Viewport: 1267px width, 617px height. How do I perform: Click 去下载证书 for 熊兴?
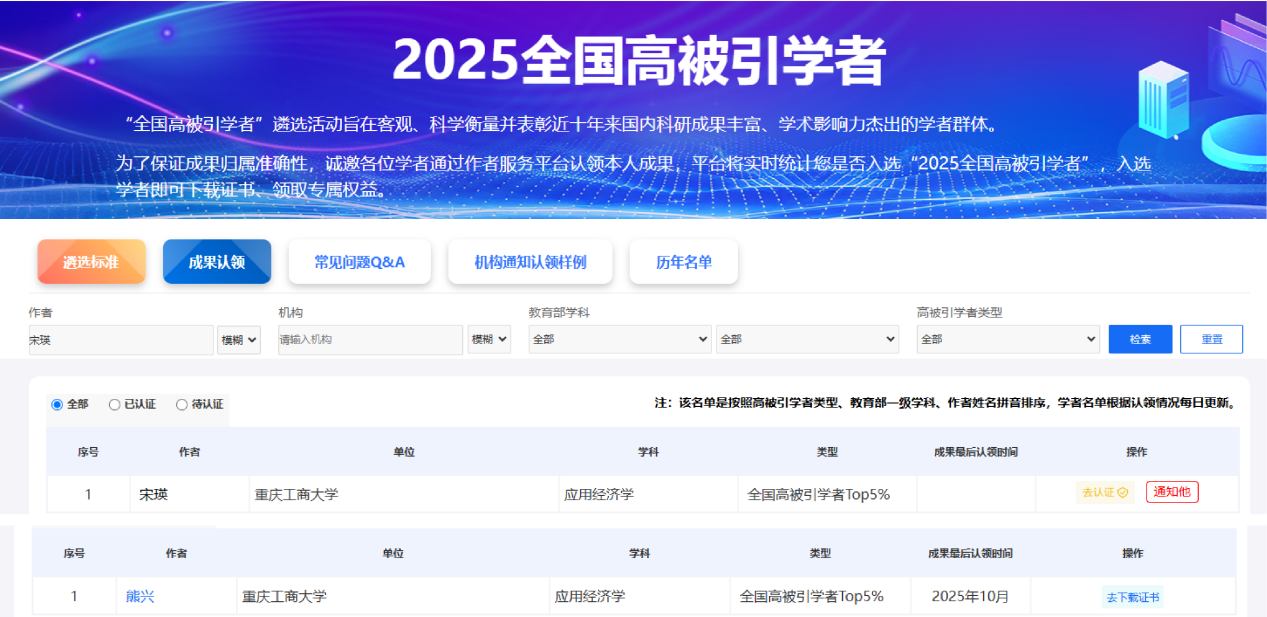coord(1132,597)
